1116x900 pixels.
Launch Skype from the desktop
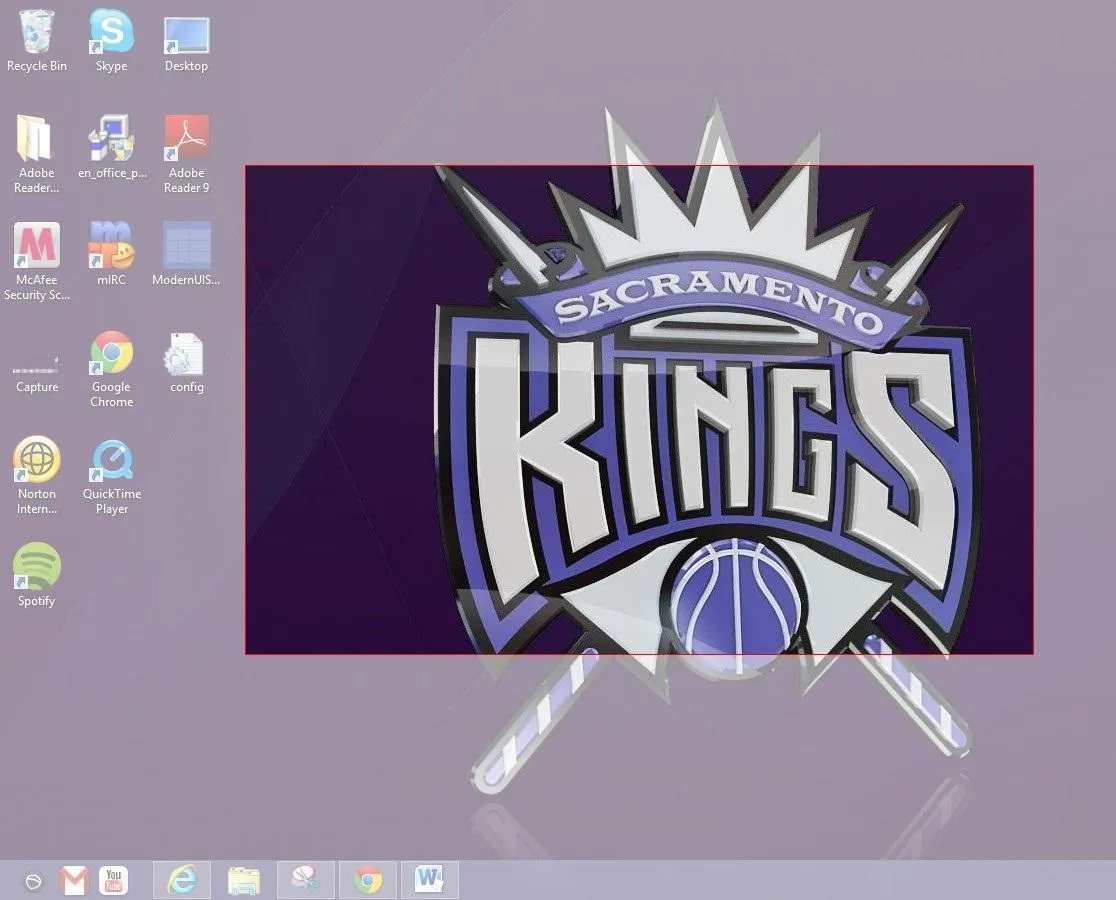111,32
